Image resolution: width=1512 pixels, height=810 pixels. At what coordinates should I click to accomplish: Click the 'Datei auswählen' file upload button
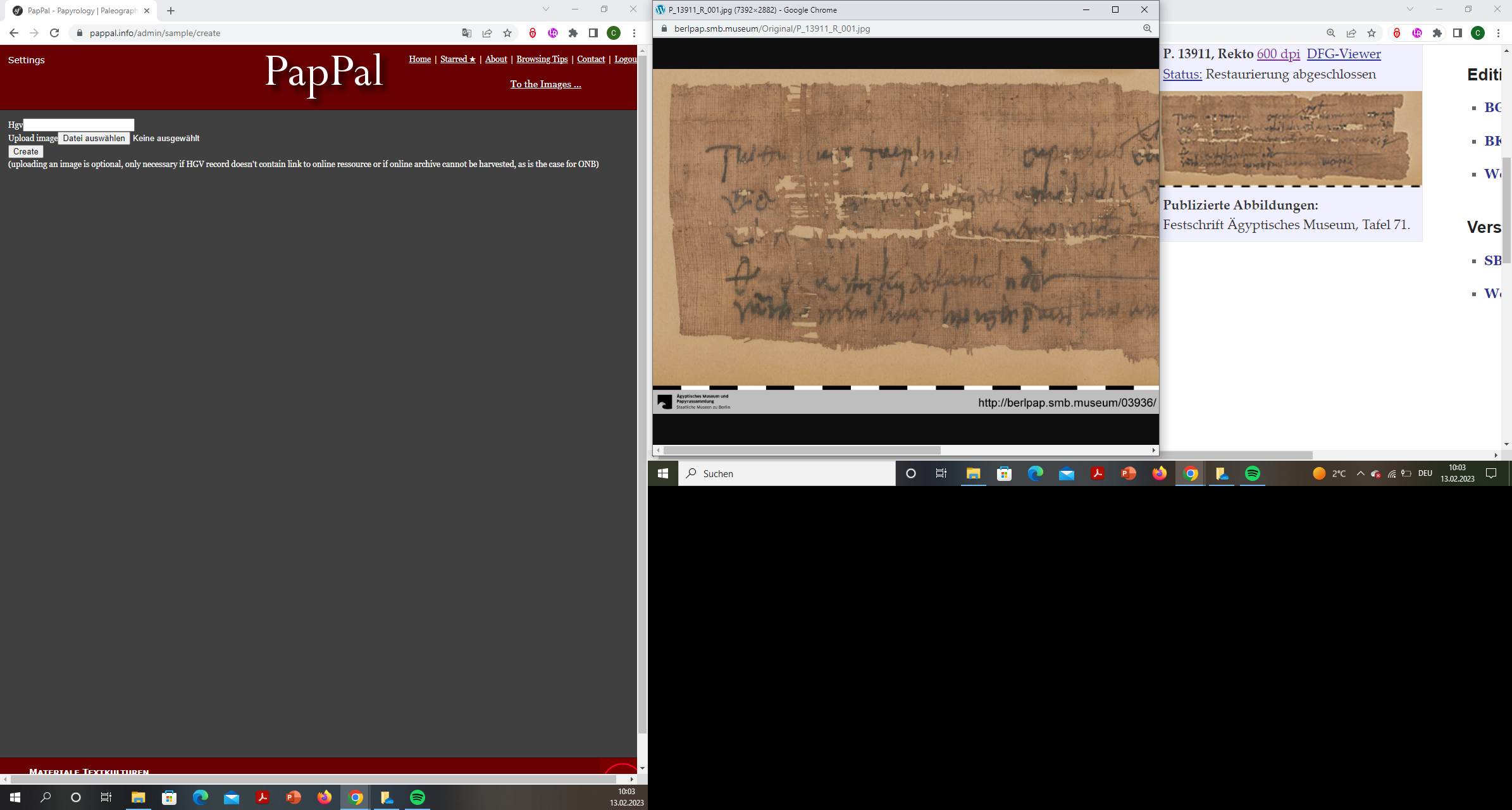[x=94, y=138]
